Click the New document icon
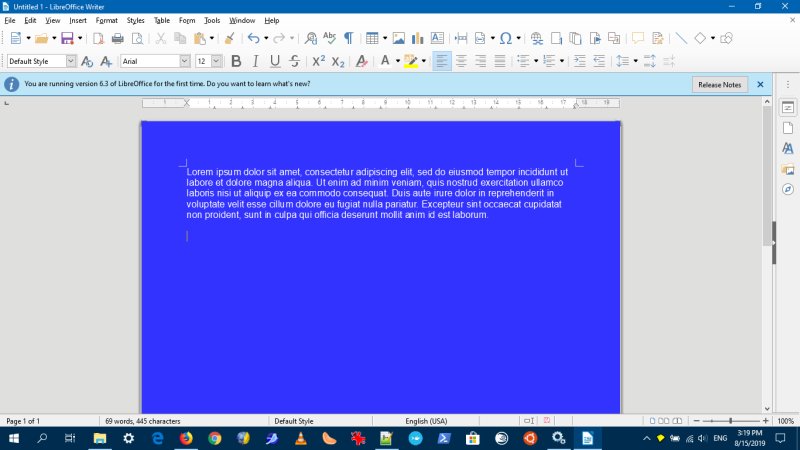Image resolution: width=800 pixels, height=450 pixels. point(16,38)
